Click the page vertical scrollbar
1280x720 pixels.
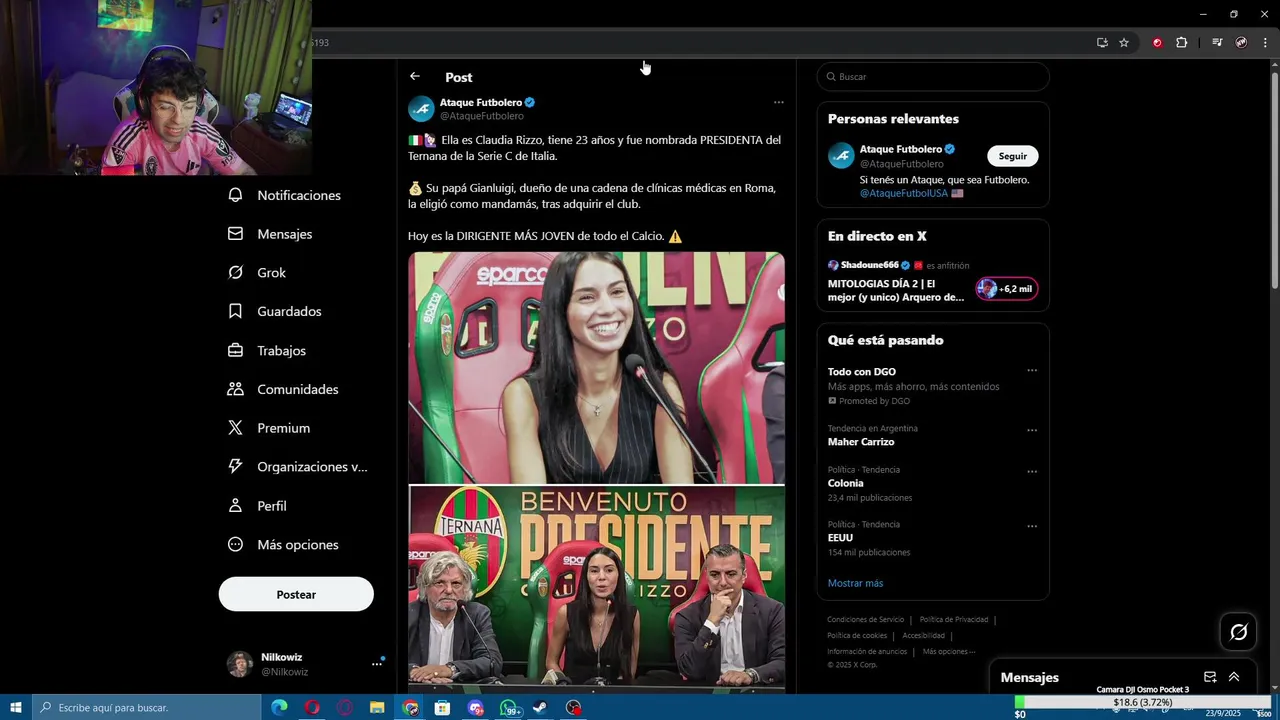(1274, 180)
